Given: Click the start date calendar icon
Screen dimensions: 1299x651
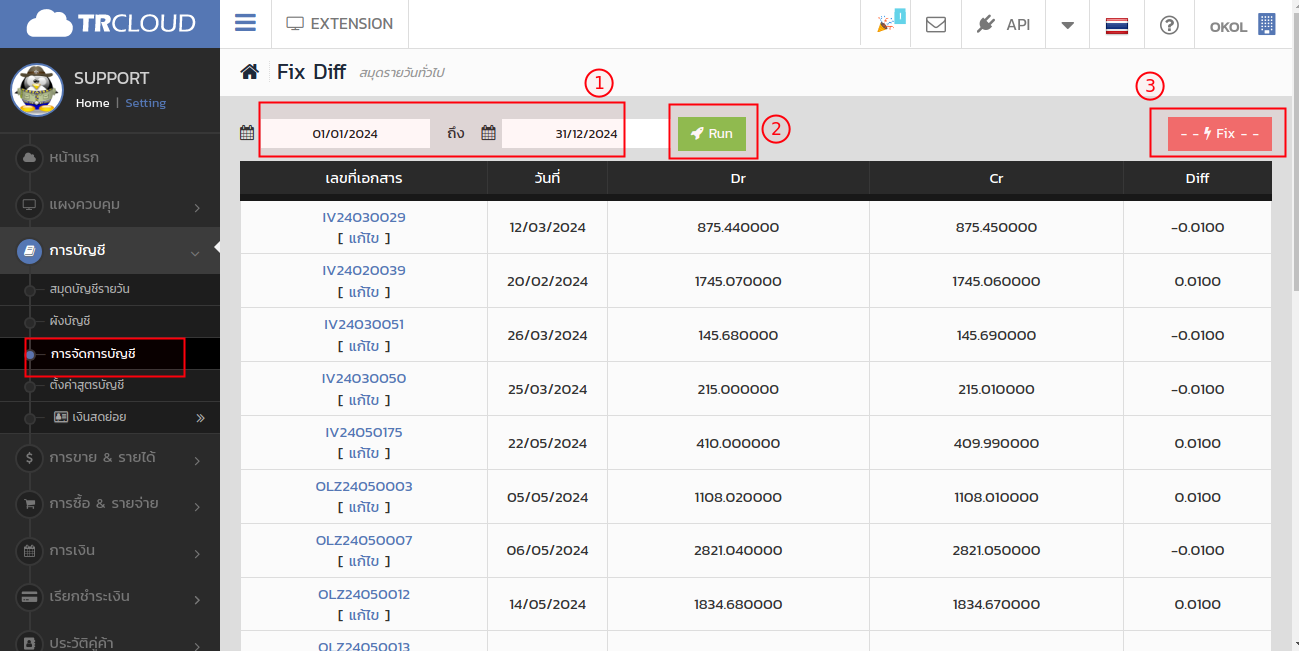Looking at the screenshot, I should [x=247, y=133].
